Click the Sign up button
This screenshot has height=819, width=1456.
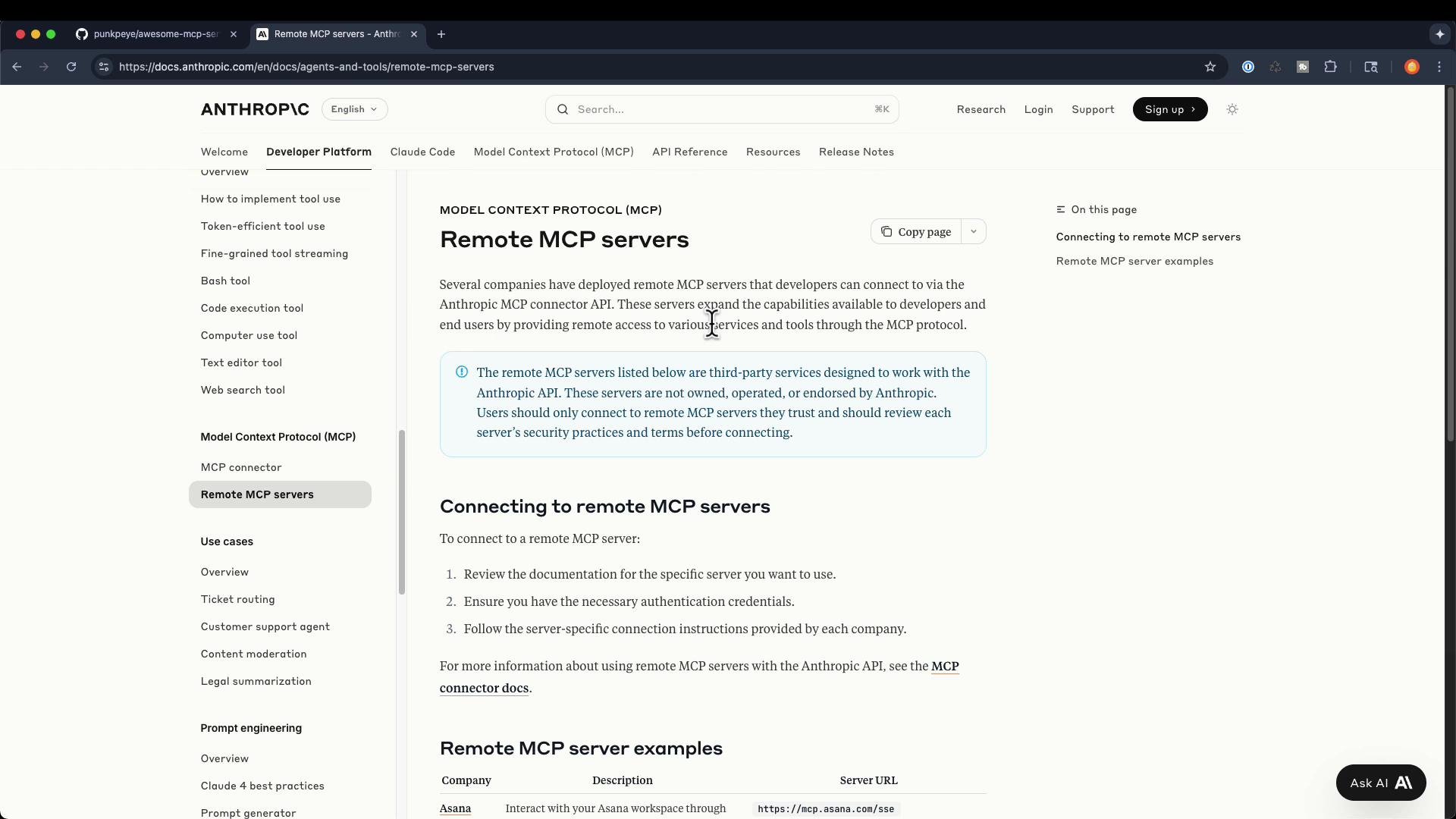pos(1170,109)
